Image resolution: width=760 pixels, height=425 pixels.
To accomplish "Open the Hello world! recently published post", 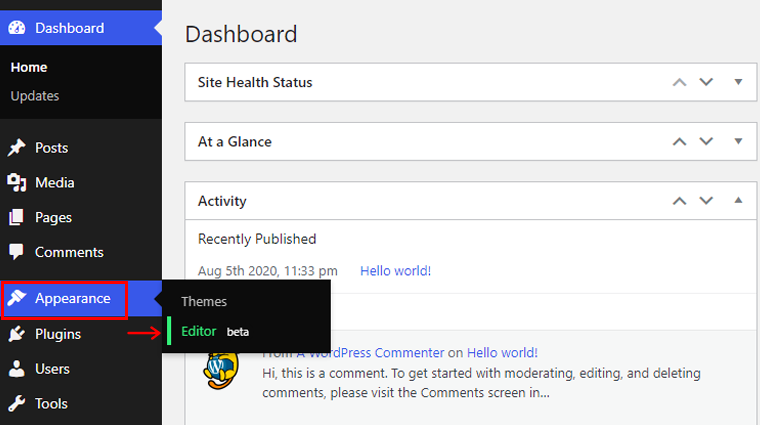I will (x=395, y=271).
